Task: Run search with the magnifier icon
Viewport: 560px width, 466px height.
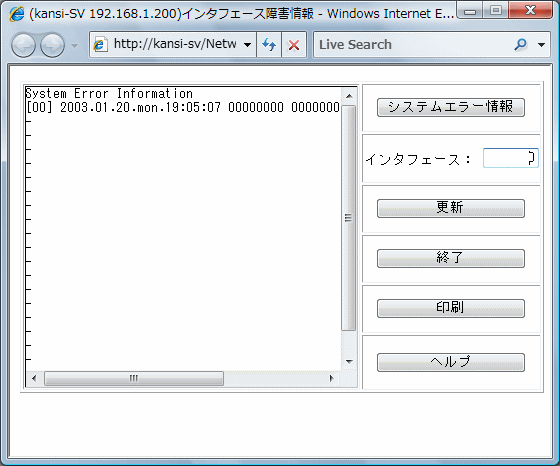Action: tap(521, 45)
